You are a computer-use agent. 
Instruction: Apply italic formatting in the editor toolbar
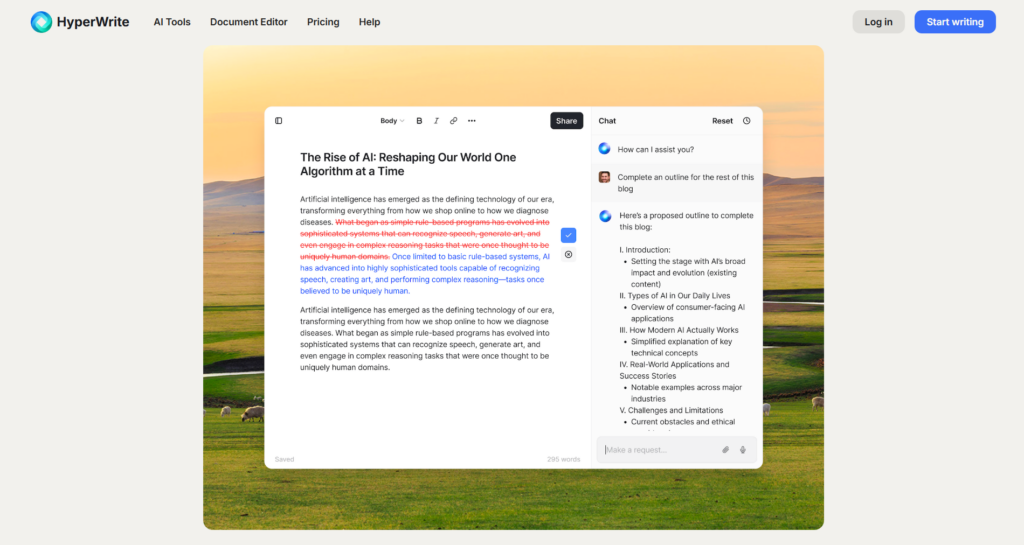[436, 121]
